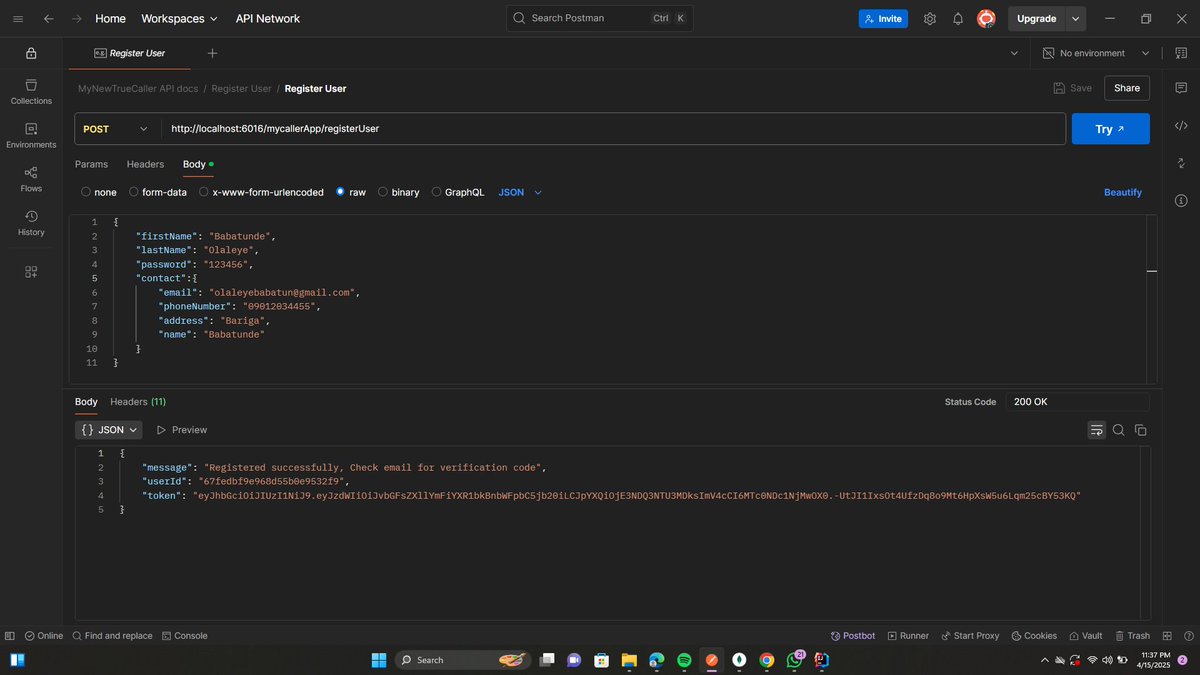Switch to the request Headers tab
Image resolution: width=1200 pixels, height=675 pixels.
click(145, 164)
